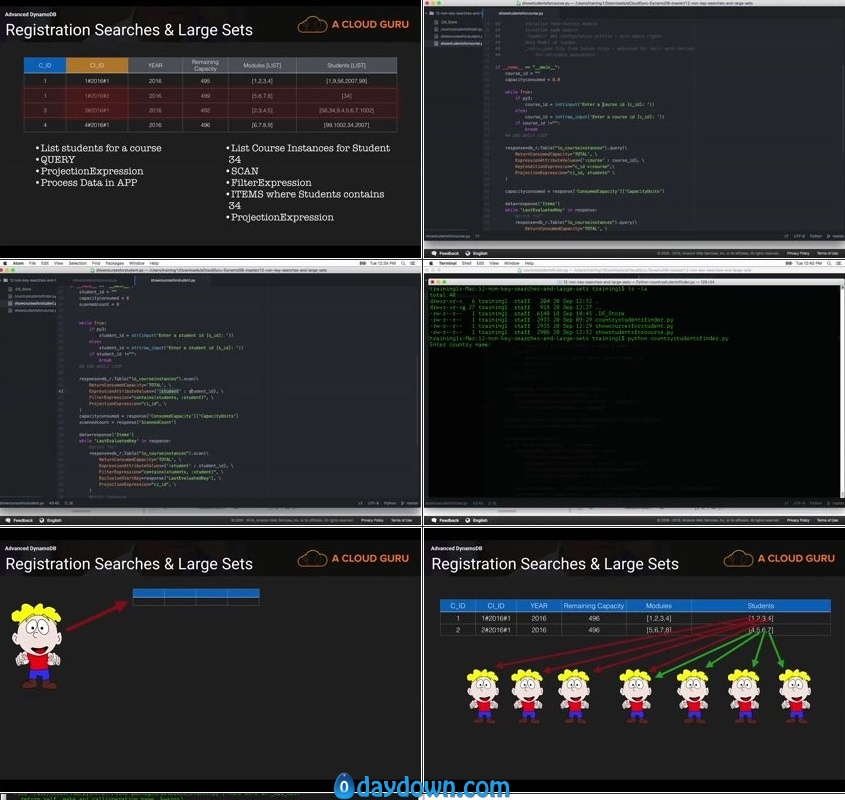The image size is (845, 800).
Task: Click the Remaining Capacity header in the bottom-right table
Action: (594, 605)
